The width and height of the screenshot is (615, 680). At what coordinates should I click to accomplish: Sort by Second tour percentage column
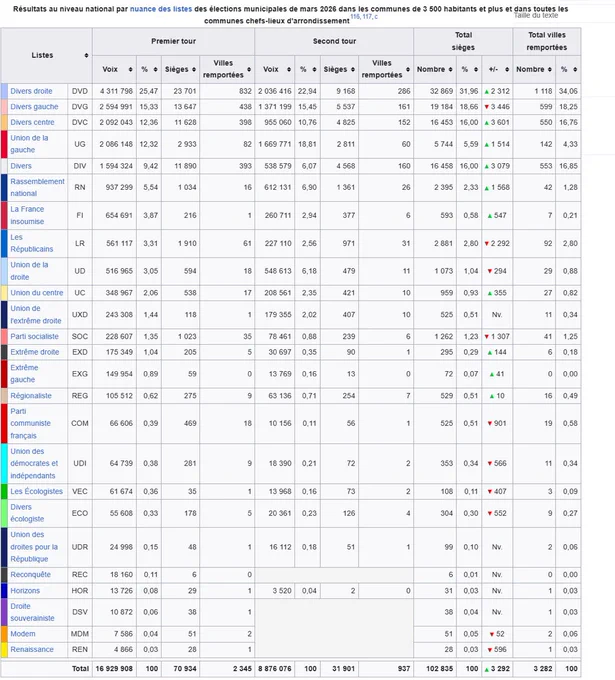pyautogui.click(x=314, y=69)
